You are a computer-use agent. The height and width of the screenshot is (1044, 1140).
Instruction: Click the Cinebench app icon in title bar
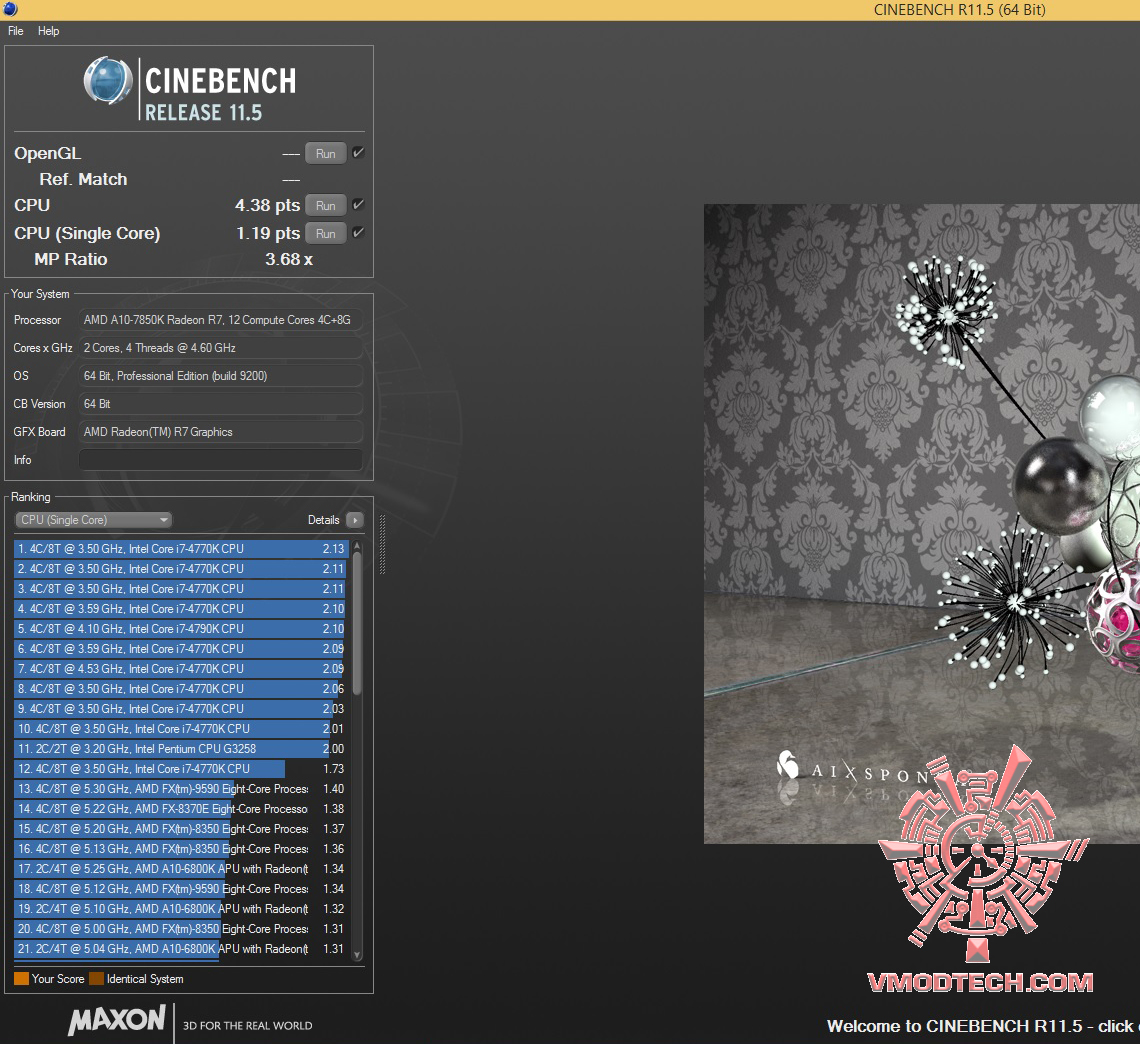pos(10,9)
